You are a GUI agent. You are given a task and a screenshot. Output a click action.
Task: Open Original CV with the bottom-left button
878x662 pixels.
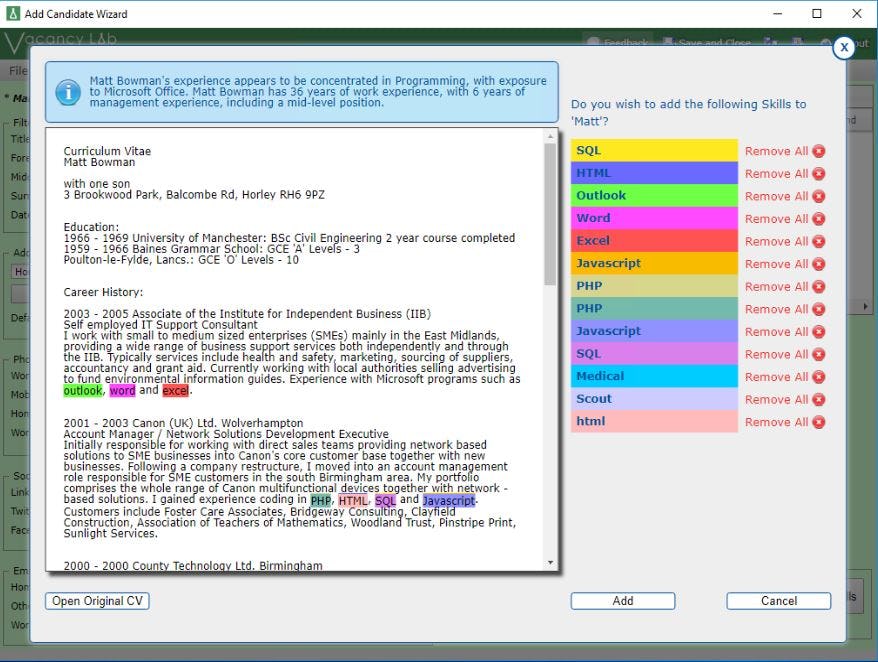click(x=96, y=601)
